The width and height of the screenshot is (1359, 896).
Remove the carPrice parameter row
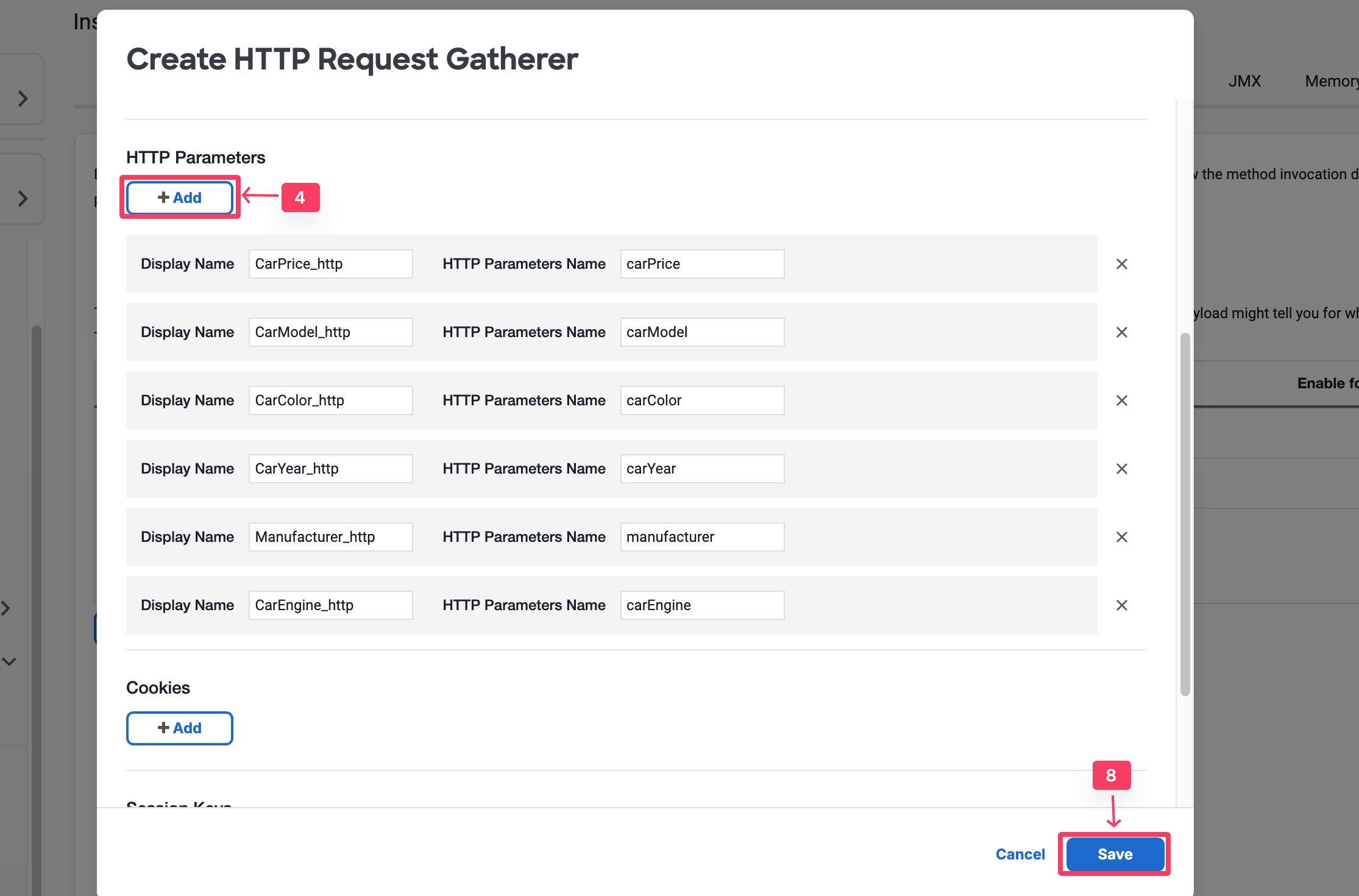[x=1121, y=264]
